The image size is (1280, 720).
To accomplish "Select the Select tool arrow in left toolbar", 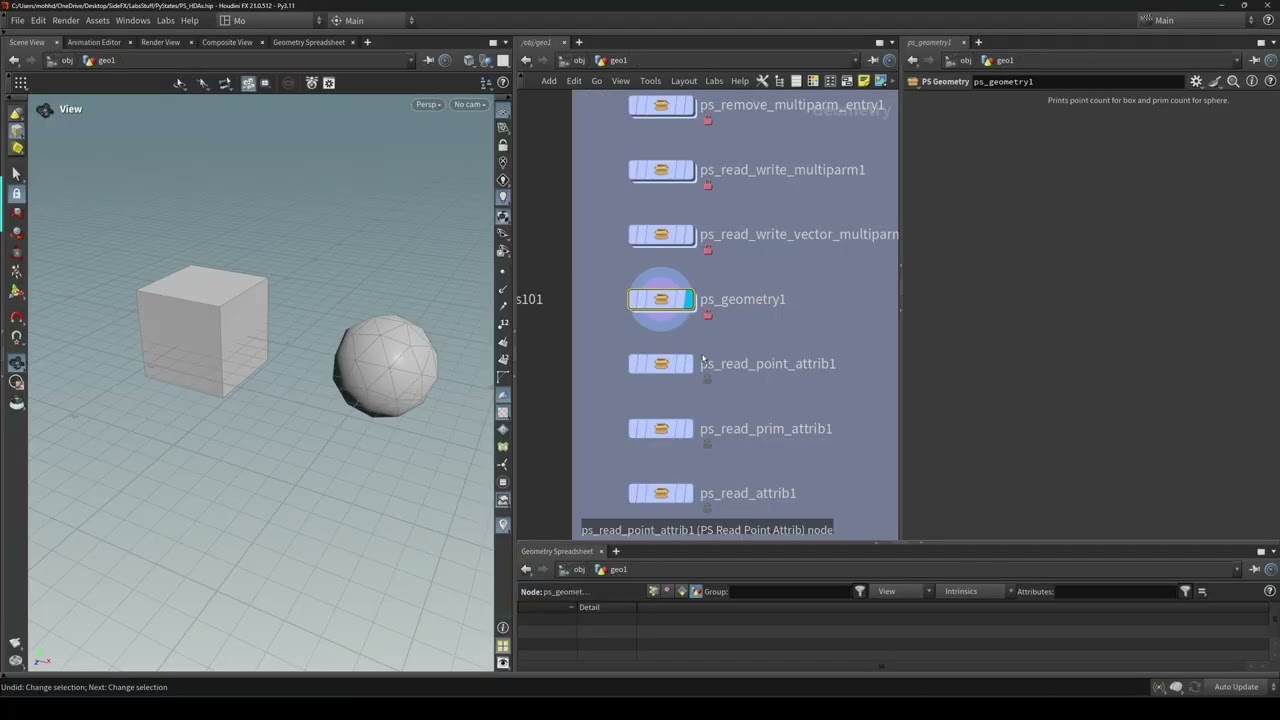I will pyautogui.click(x=16, y=175).
